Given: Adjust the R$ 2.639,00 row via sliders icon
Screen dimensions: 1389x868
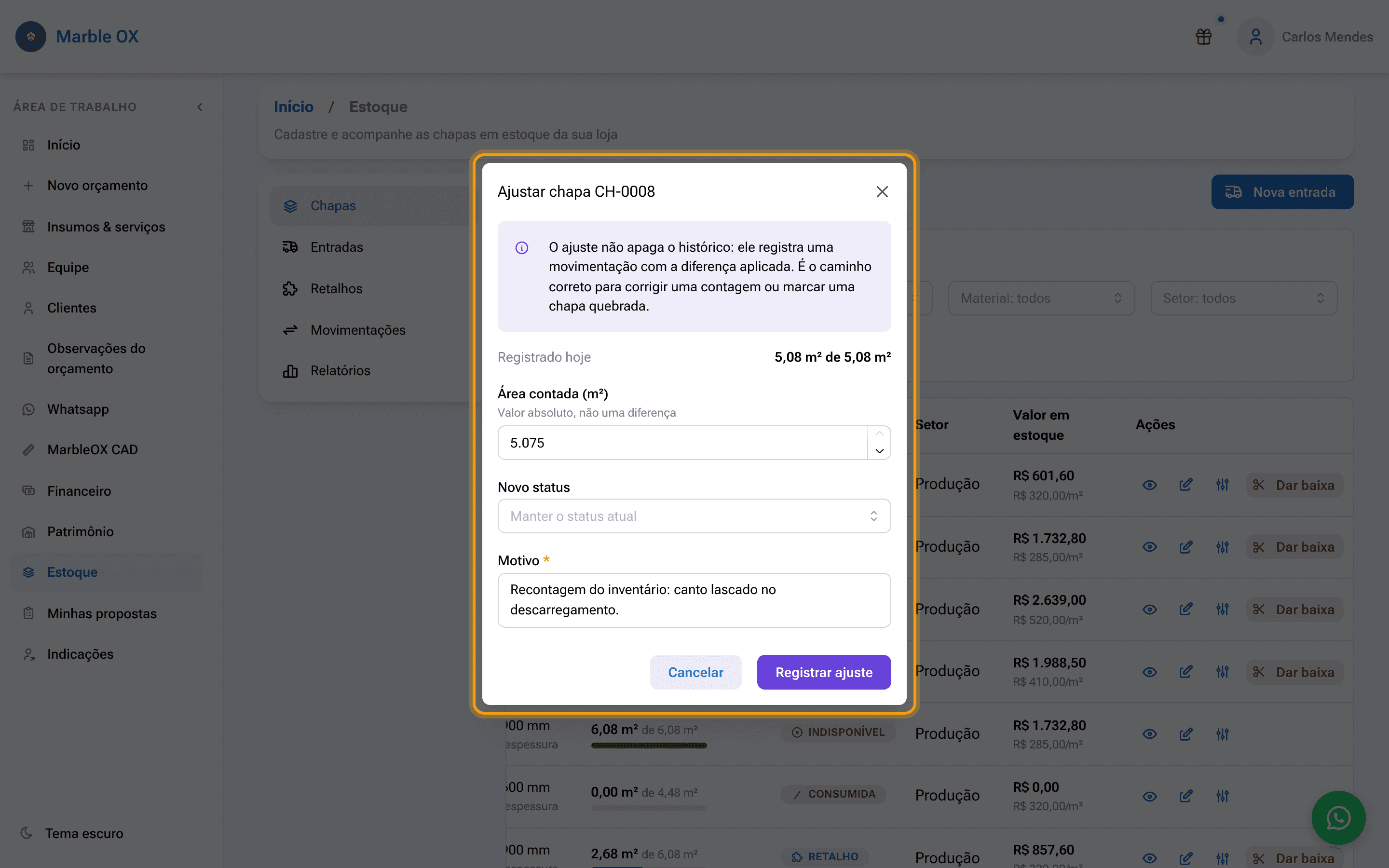Looking at the screenshot, I should point(1223,610).
